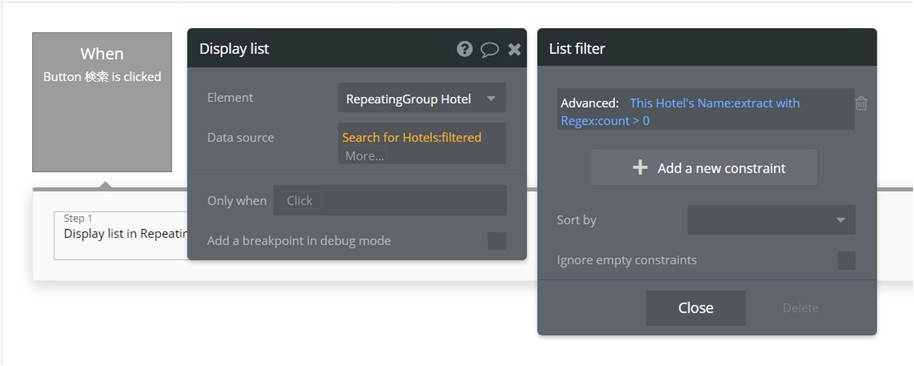Viewport: 914px width, 366px height.
Task: Open help for Display list action
Action: (464, 49)
